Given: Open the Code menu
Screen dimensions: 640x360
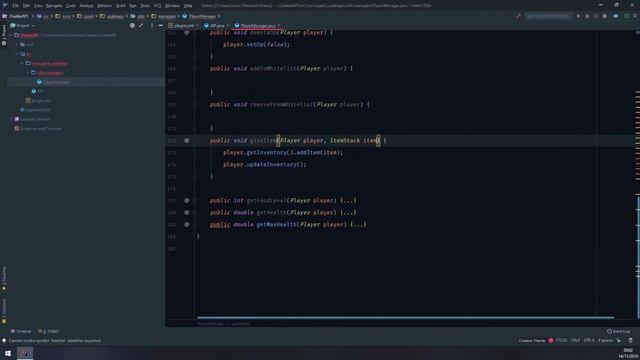Looking at the screenshot, I should (71, 6).
